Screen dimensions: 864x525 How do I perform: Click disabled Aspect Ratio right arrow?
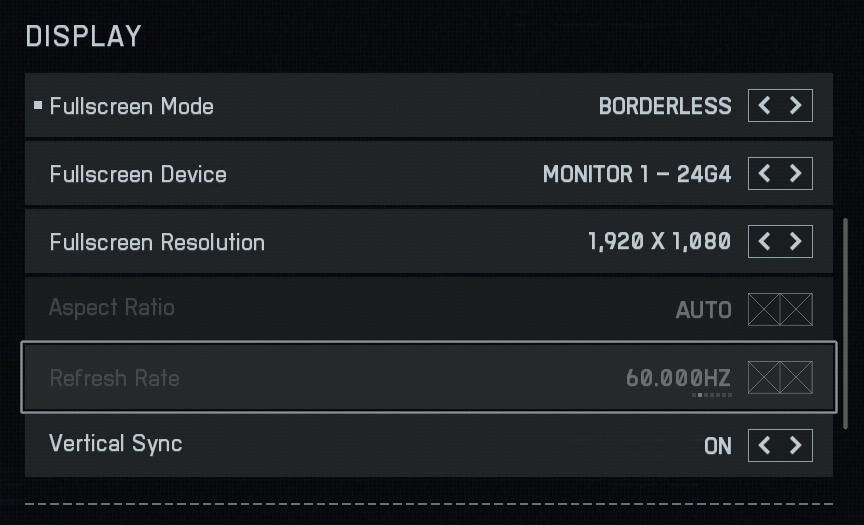(796, 309)
